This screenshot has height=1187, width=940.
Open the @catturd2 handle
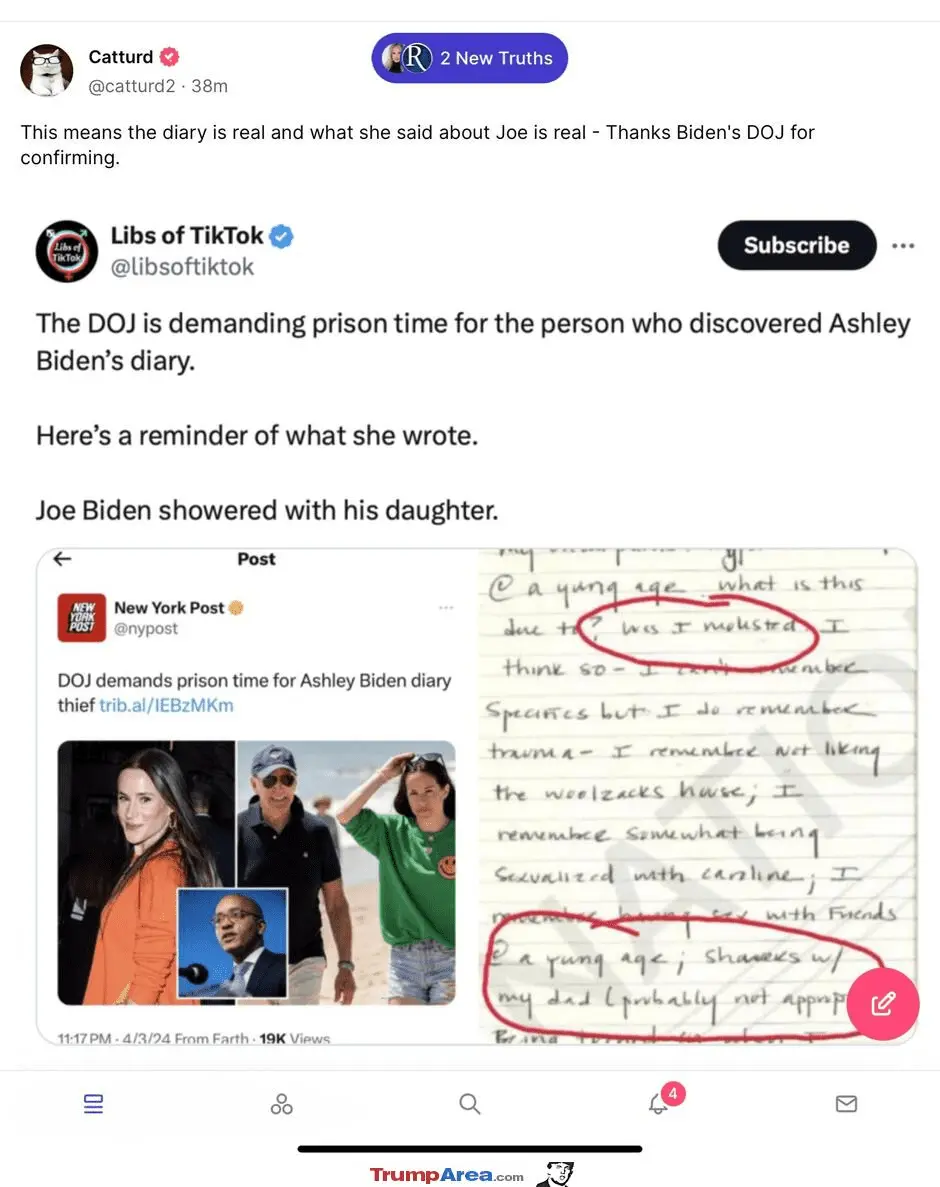coord(132,86)
